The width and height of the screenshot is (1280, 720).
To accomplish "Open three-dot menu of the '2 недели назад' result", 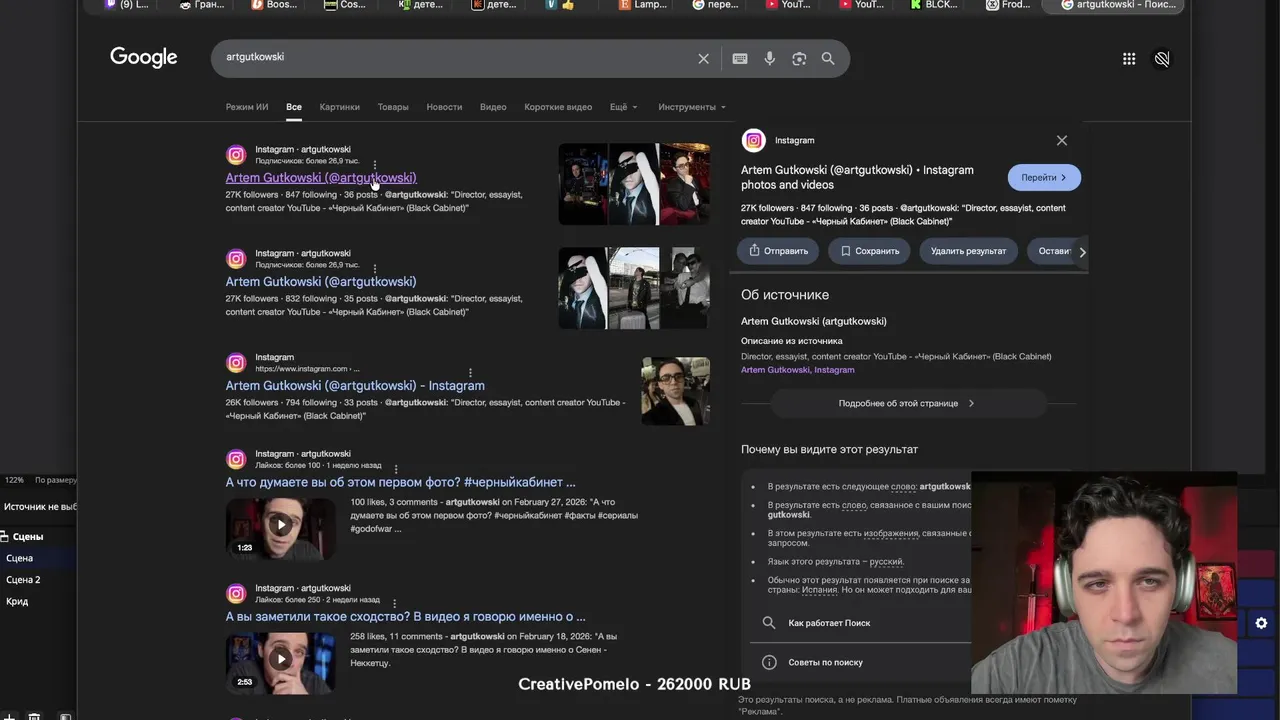I will pyautogui.click(x=394, y=603).
